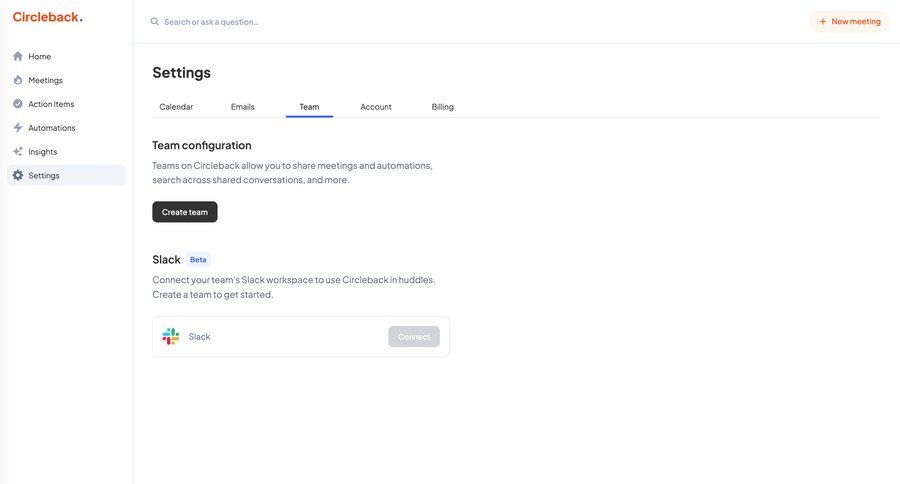Open the Emails settings tab
This screenshot has height=484, width=900.
pos(242,107)
